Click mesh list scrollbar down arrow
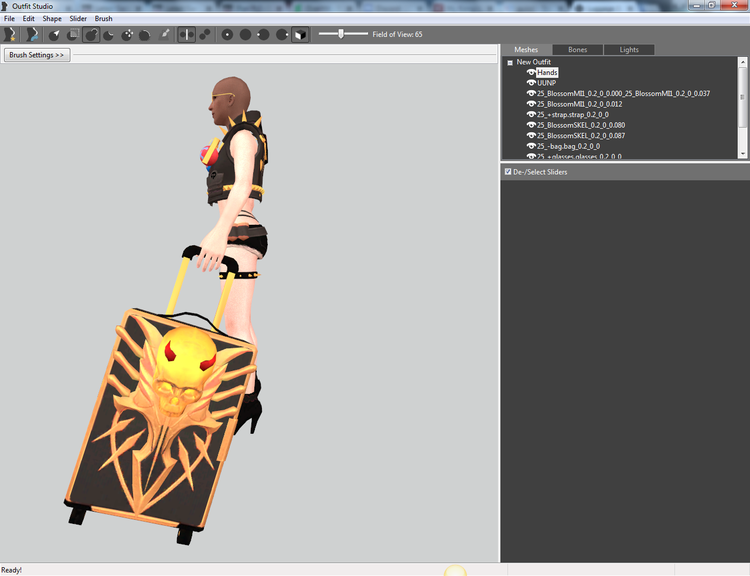The width and height of the screenshot is (750, 576). click(x=742, y=154)
